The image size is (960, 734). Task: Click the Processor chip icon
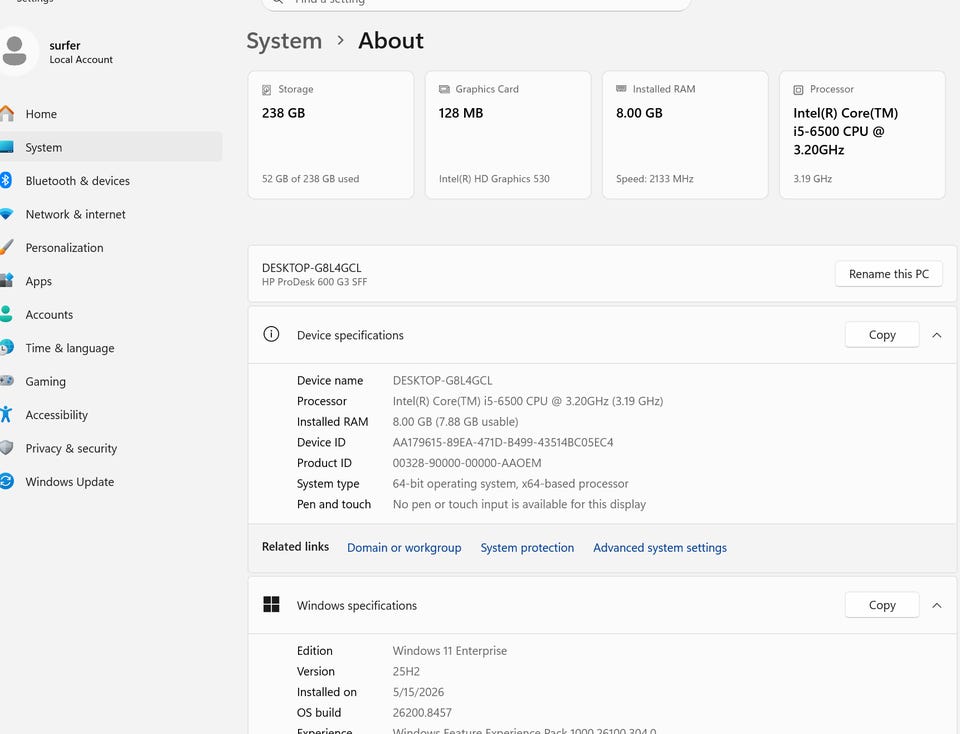(798, 89)
